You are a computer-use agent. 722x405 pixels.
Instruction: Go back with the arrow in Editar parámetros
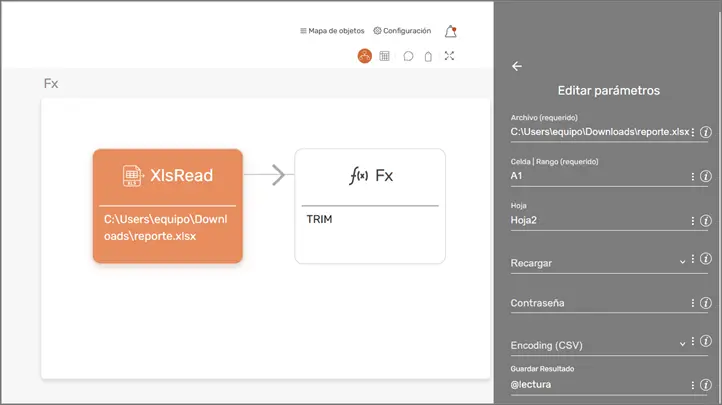[x=517, y=66]
